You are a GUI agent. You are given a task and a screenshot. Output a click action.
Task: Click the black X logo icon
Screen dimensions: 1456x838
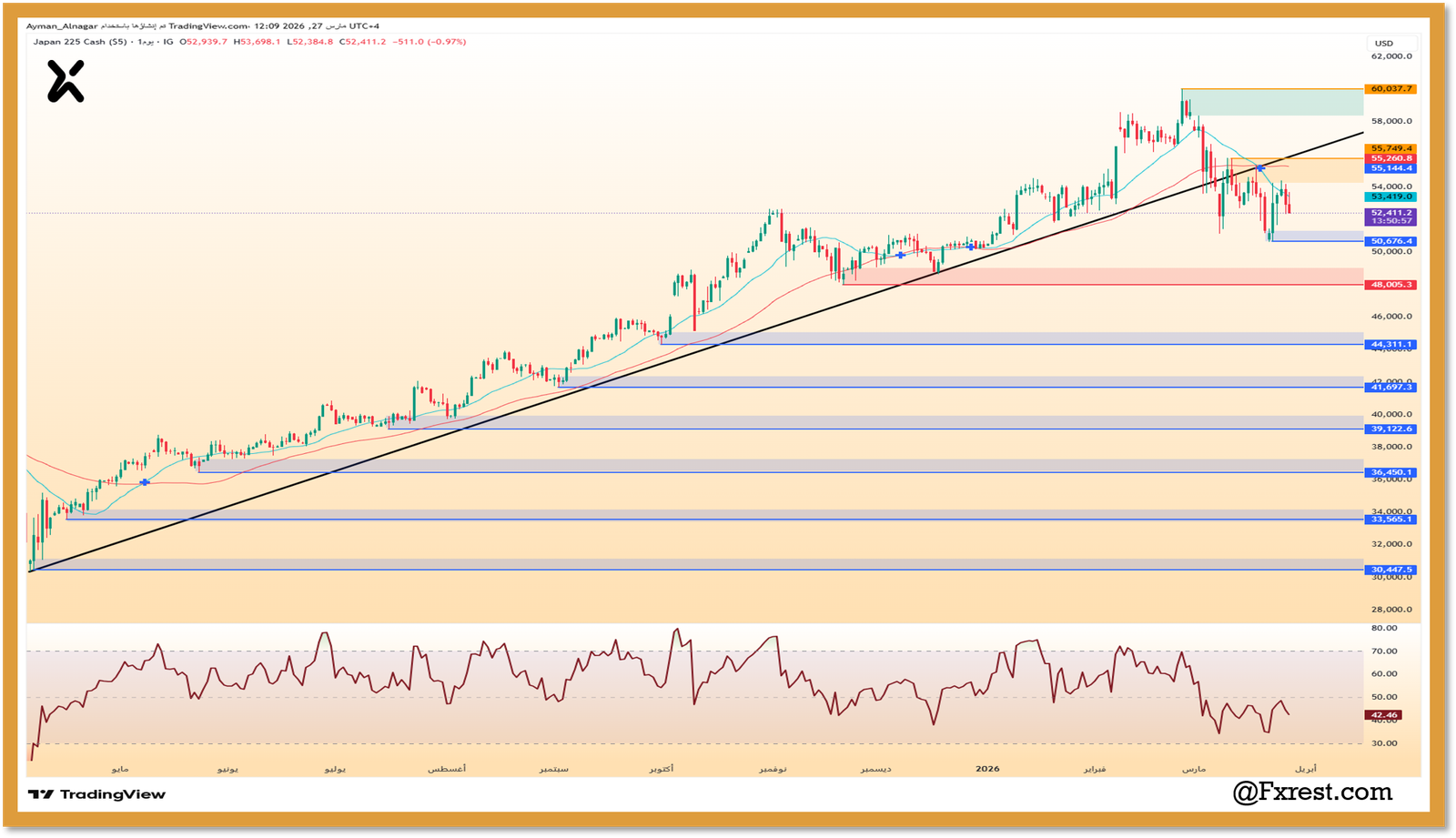(66, 81)
